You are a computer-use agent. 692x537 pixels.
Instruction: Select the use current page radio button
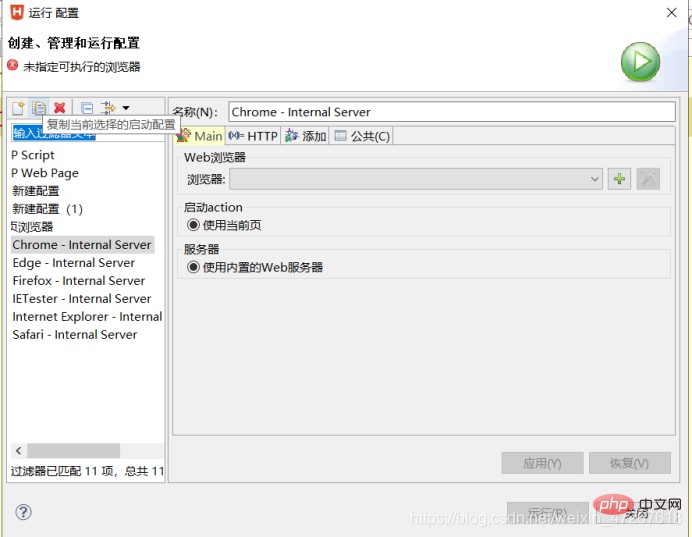click(193, 225)
